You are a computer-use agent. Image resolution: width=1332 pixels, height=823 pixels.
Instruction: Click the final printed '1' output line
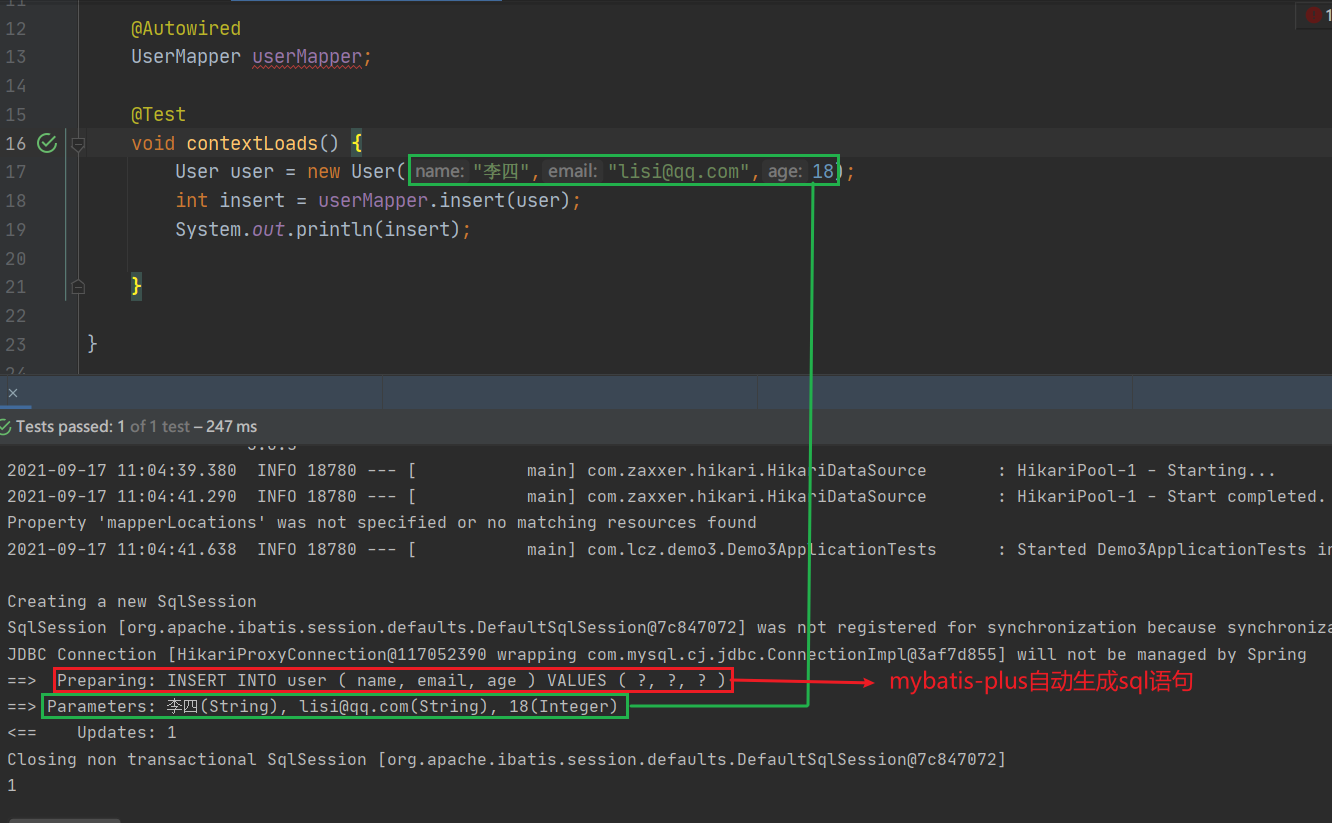(12, 786)
